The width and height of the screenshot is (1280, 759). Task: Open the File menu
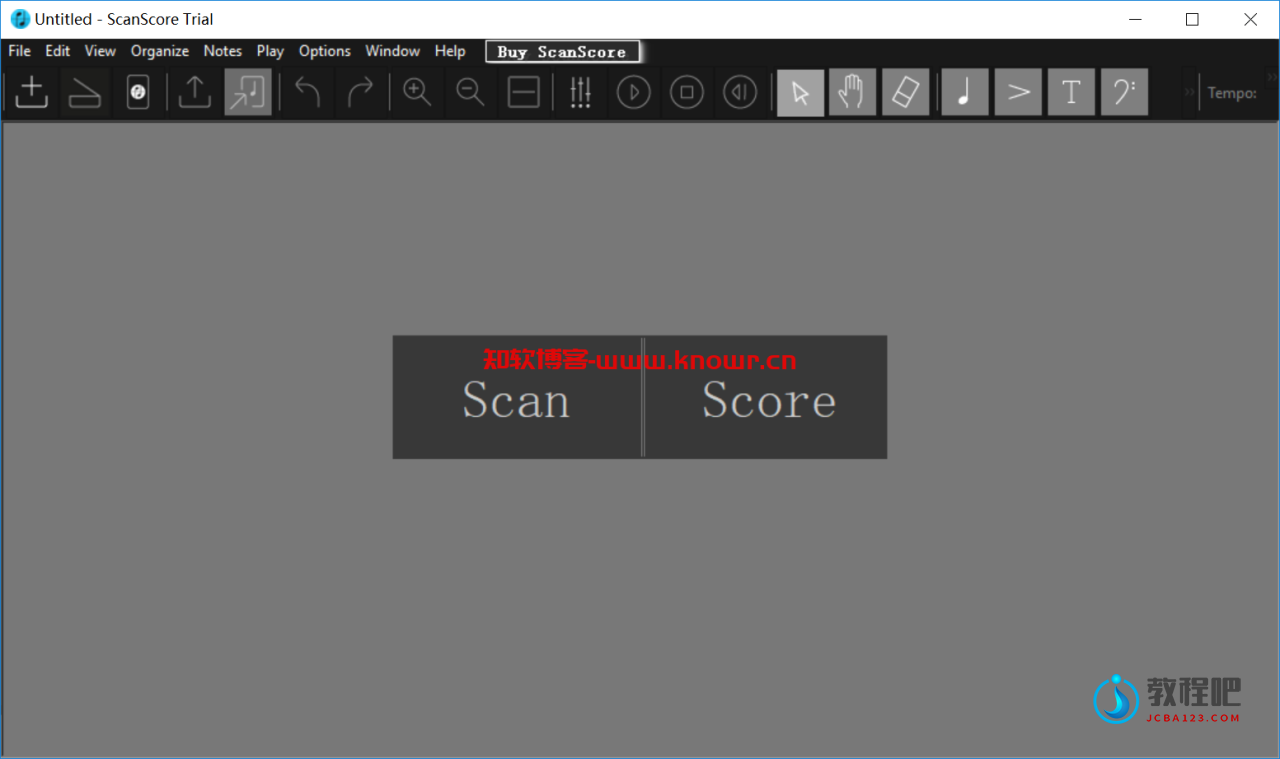pos(19,51)
